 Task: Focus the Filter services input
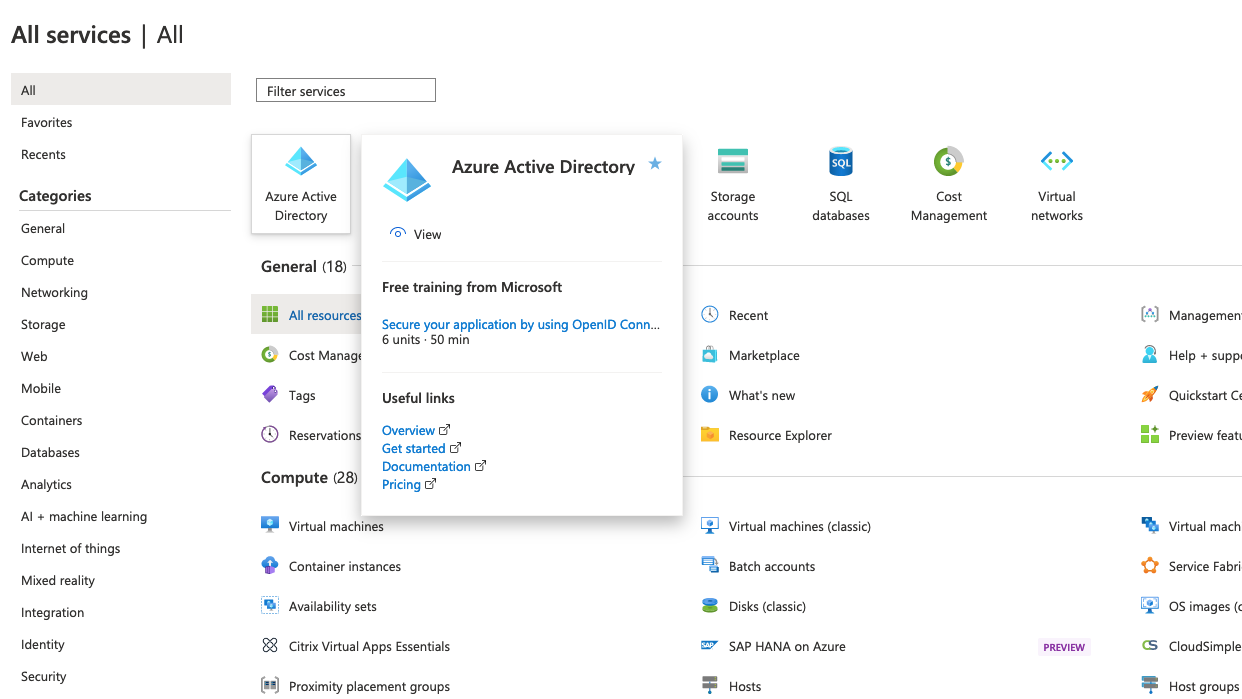pos(346,90)
